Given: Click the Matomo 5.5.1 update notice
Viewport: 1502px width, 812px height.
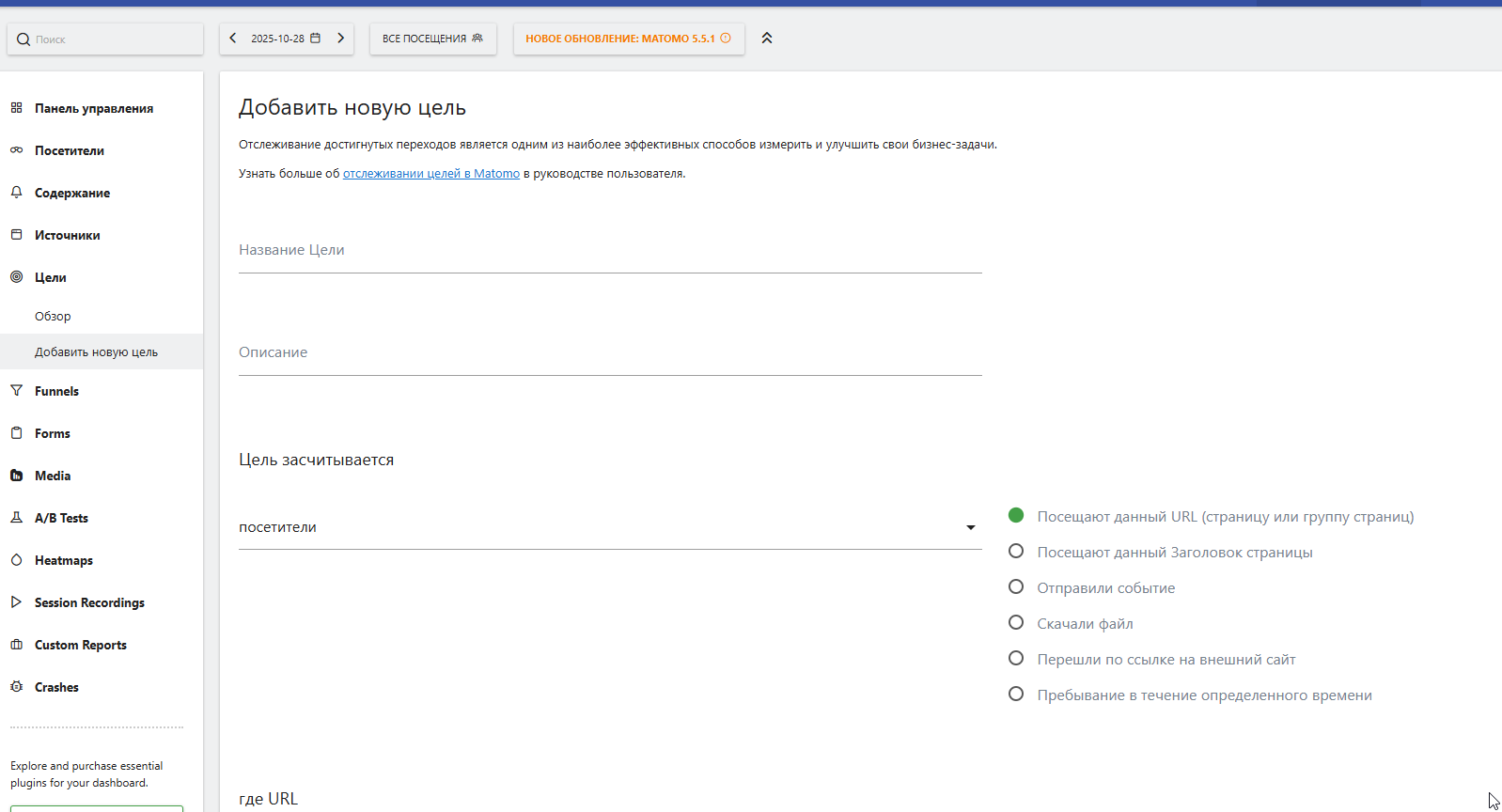Looking at the screenshot, I should click(628, 39).
